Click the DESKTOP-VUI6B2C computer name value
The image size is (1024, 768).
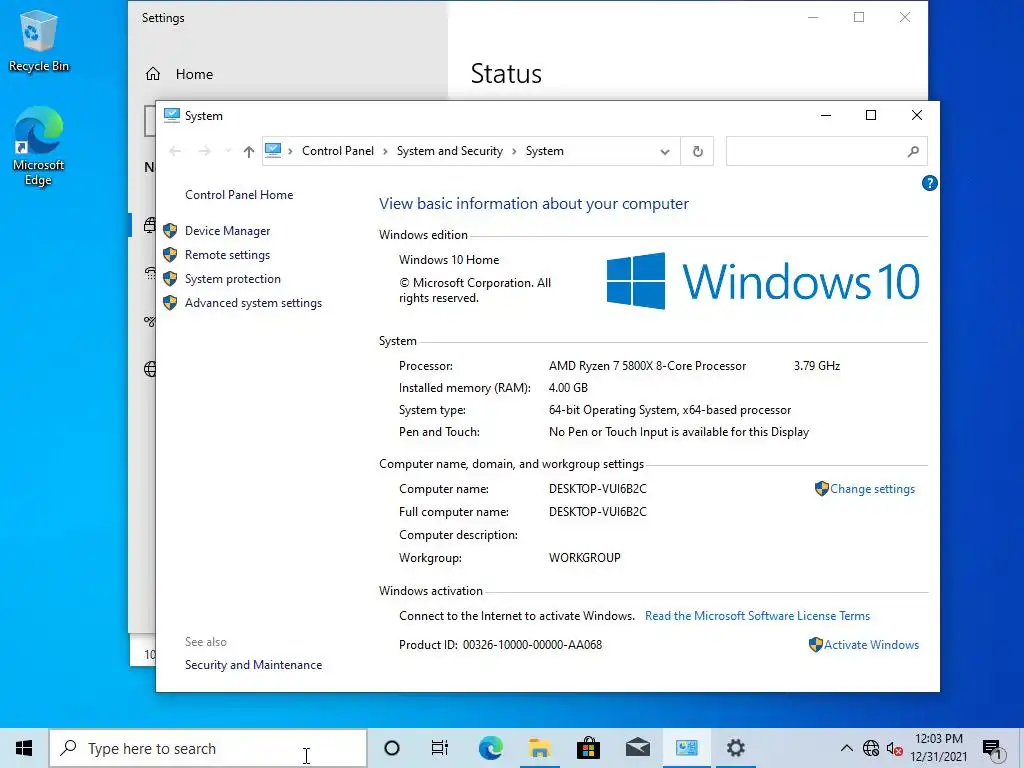[x=598, y=488]
